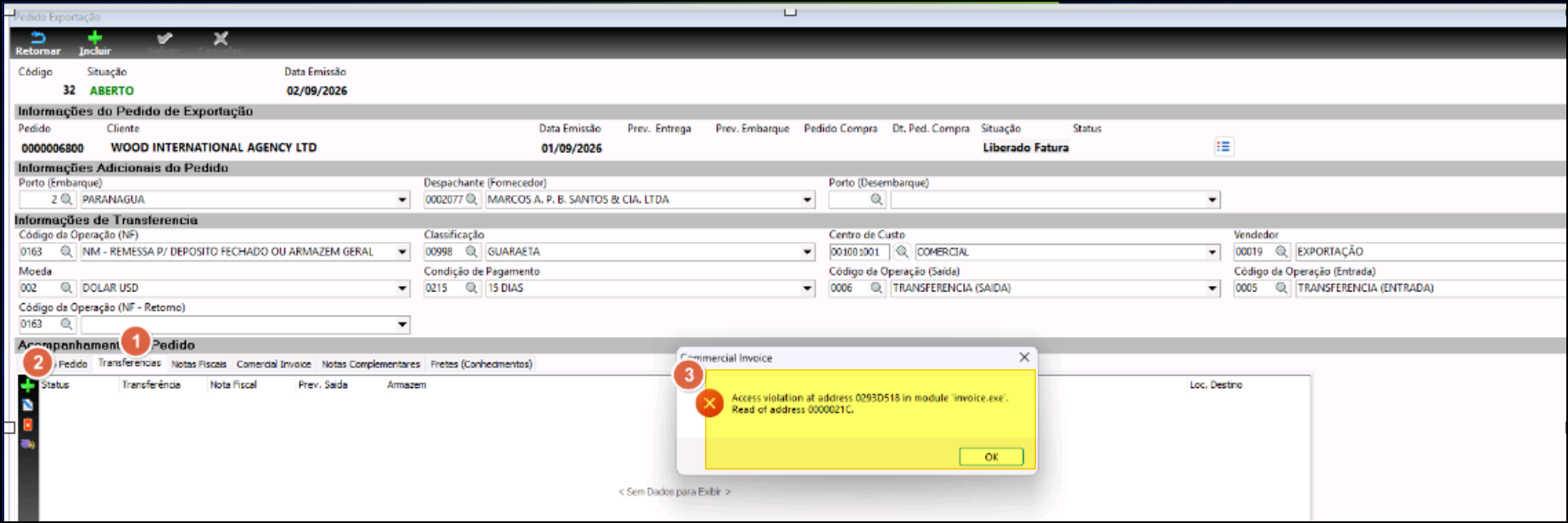Screen dimensions: 1568x523
Task: Close the Commercial Invoice error dialog
Action: pos(1024,357)
